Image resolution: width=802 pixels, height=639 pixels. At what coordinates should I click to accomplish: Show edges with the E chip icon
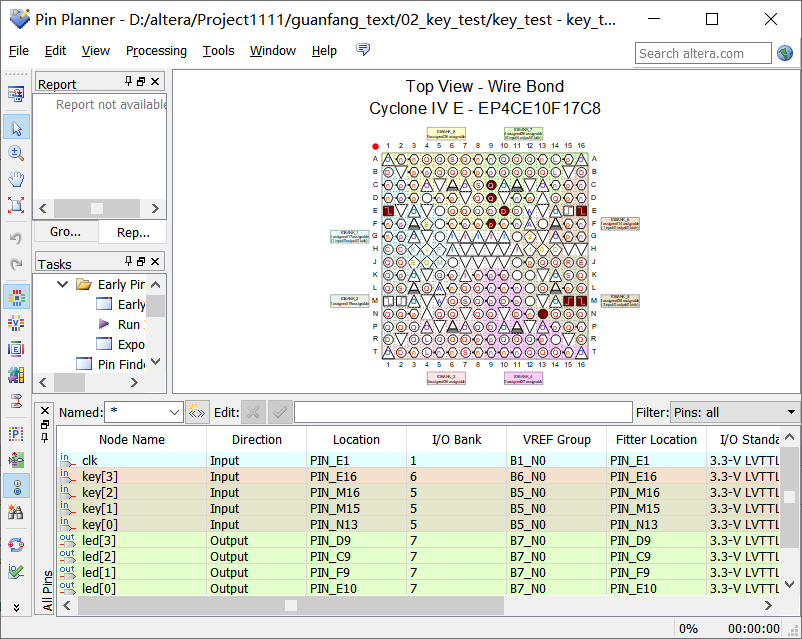click(x=16, y=349)
